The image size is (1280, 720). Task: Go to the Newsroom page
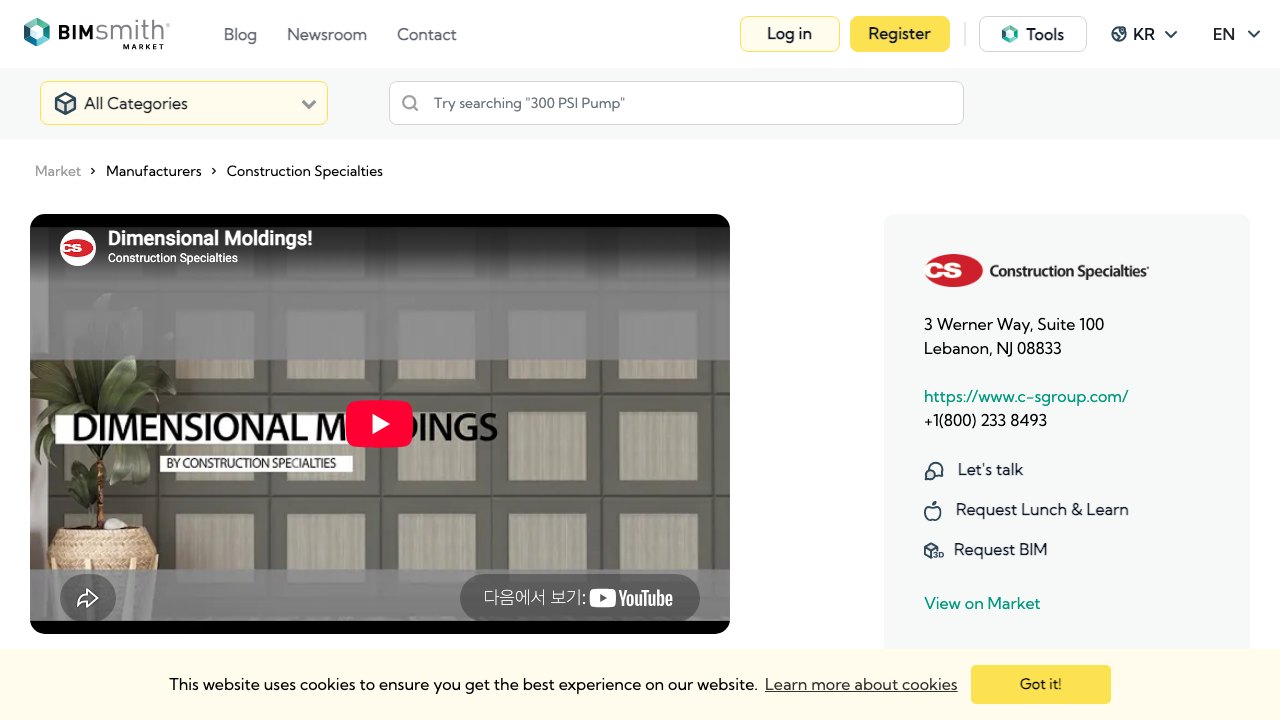pos(327,34)
